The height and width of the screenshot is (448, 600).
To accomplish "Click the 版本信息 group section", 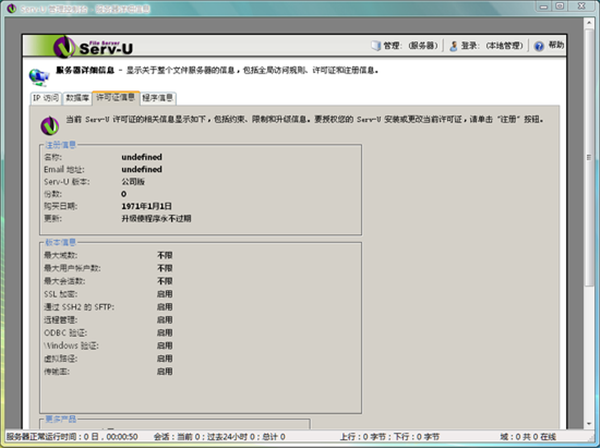I will (x=200, y=322).
